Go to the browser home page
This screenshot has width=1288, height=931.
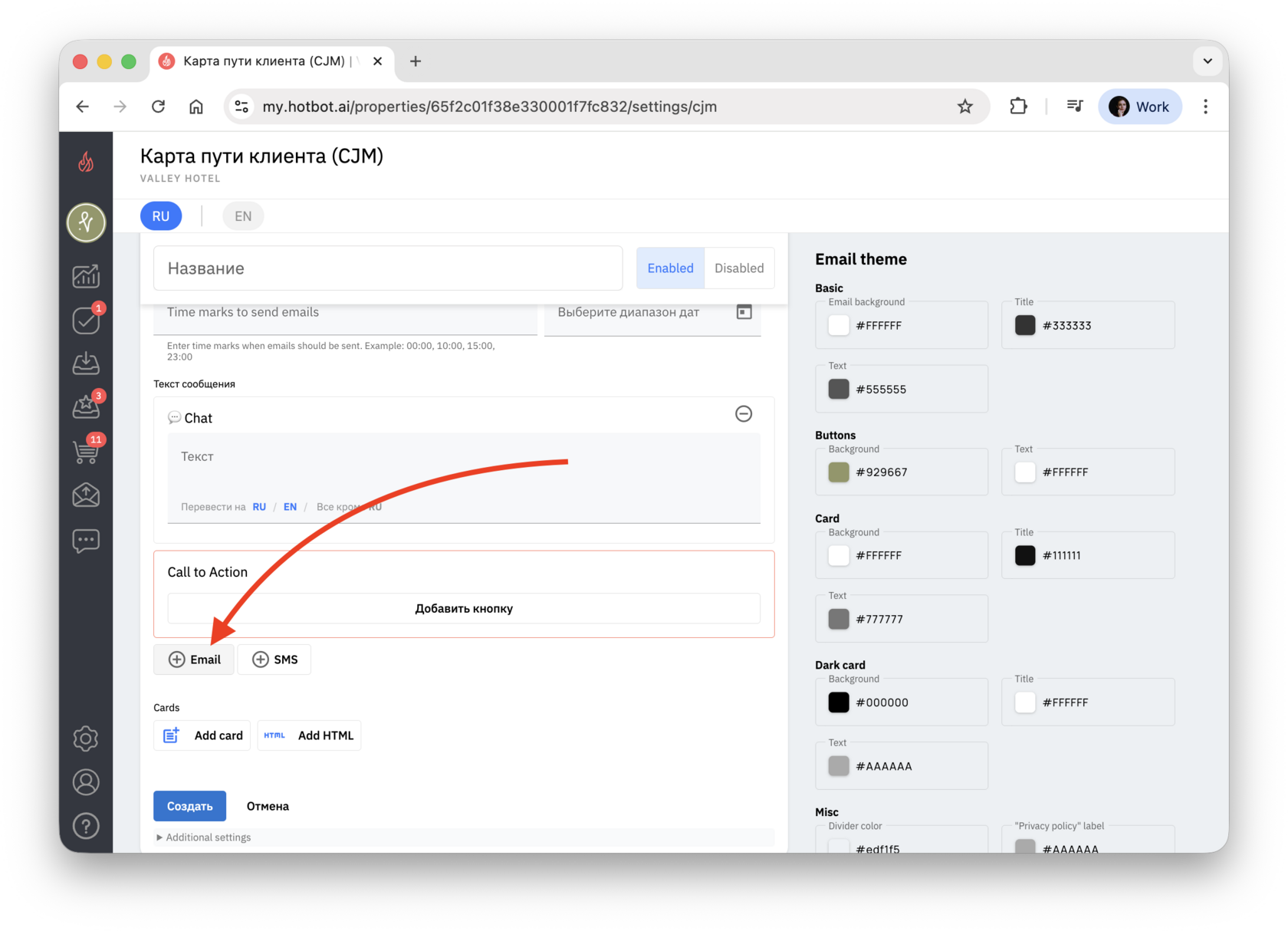pyautogui.click(x=196, y=107)
